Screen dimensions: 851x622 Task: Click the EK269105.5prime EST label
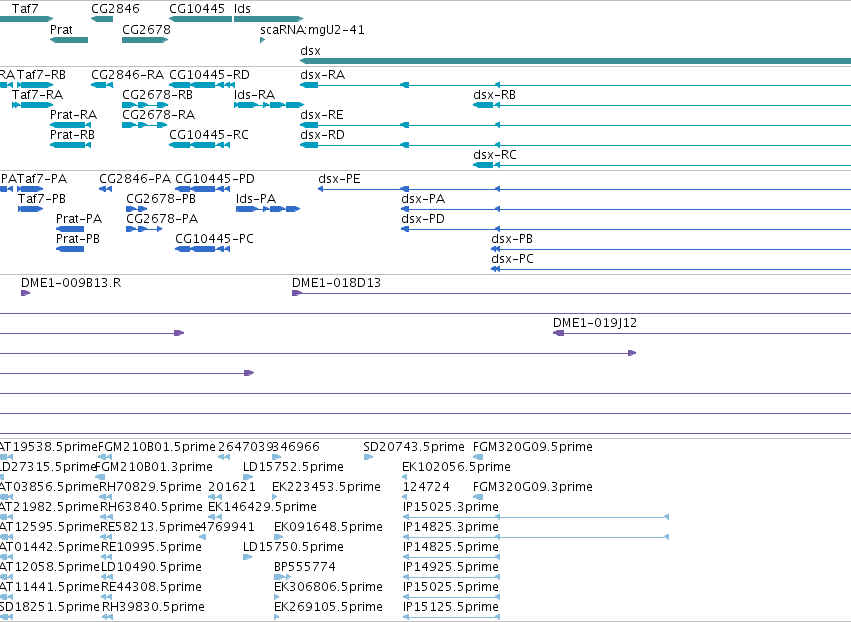[328, 607]
